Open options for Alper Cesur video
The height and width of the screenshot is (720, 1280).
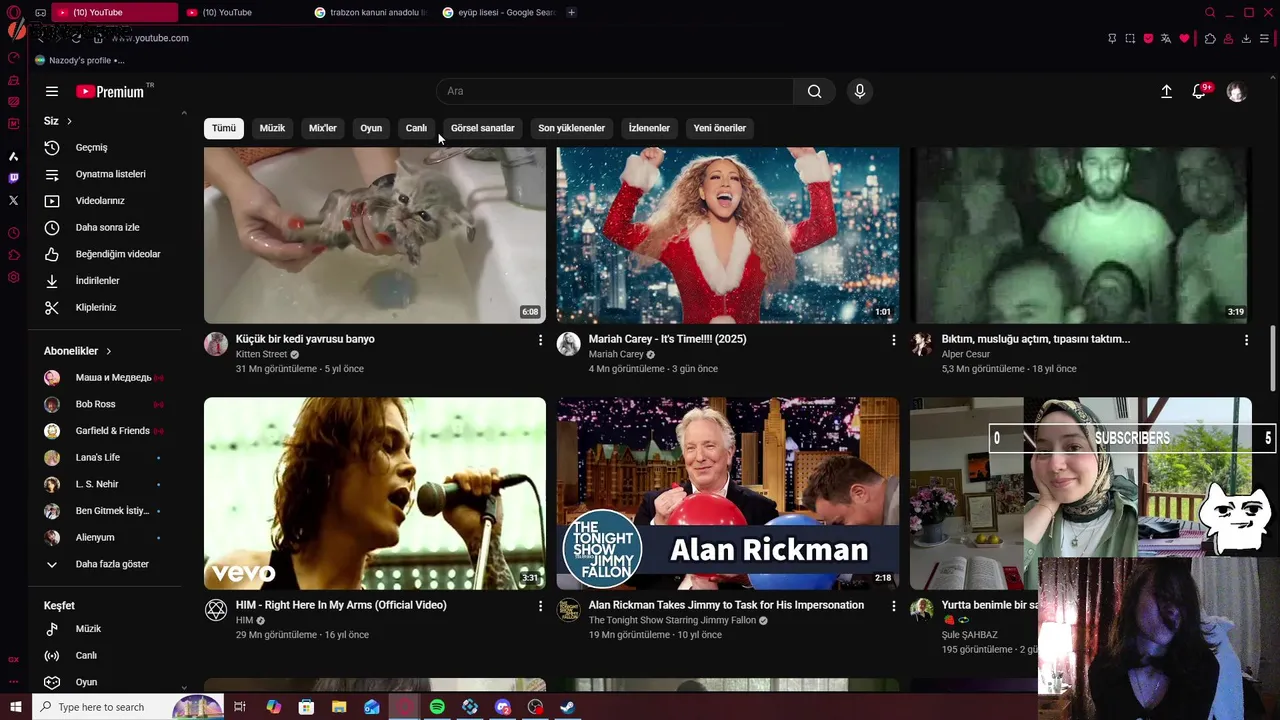pyautogui.click(x=1246, y=340)
